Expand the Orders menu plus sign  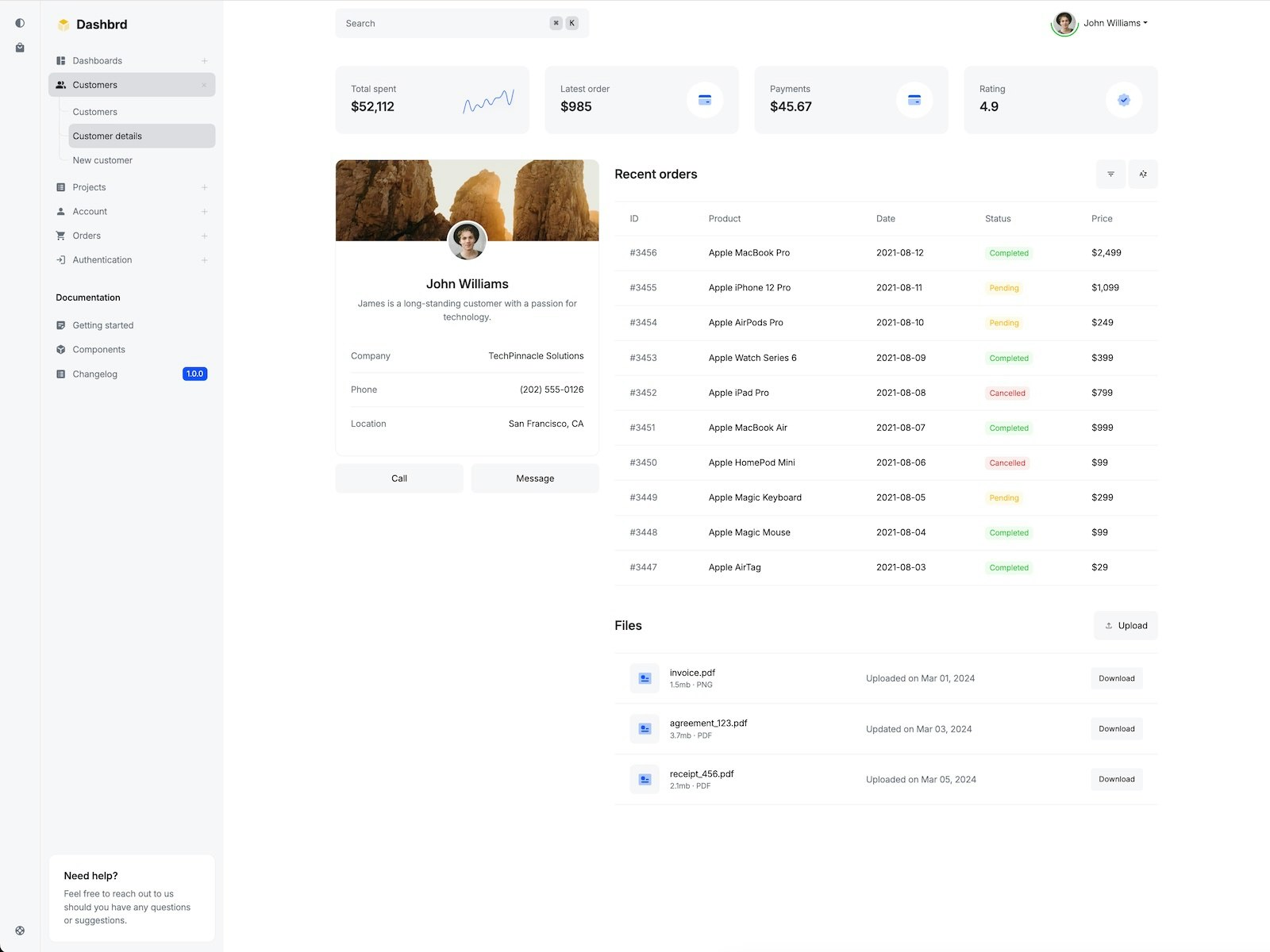(204, 236)
